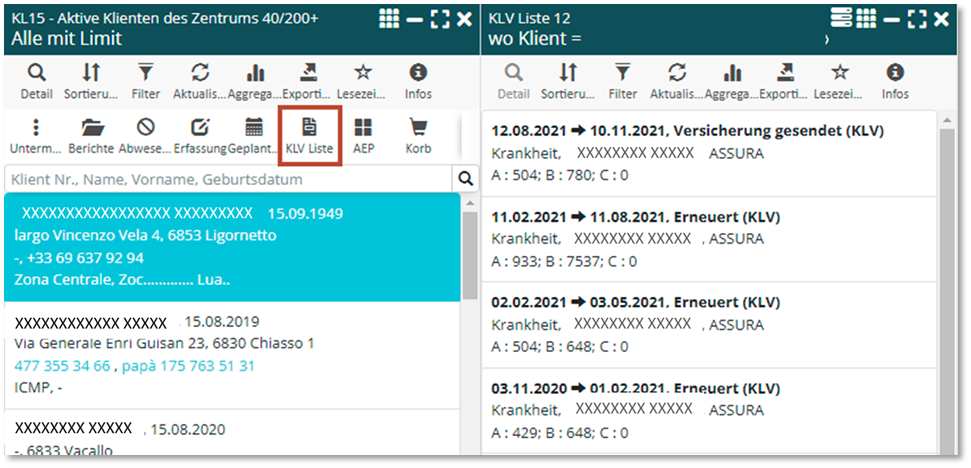Open Aggregat chart in KL15 panel
The width and height of the screenshot is (971, 468).
click(x=255, y=81)
